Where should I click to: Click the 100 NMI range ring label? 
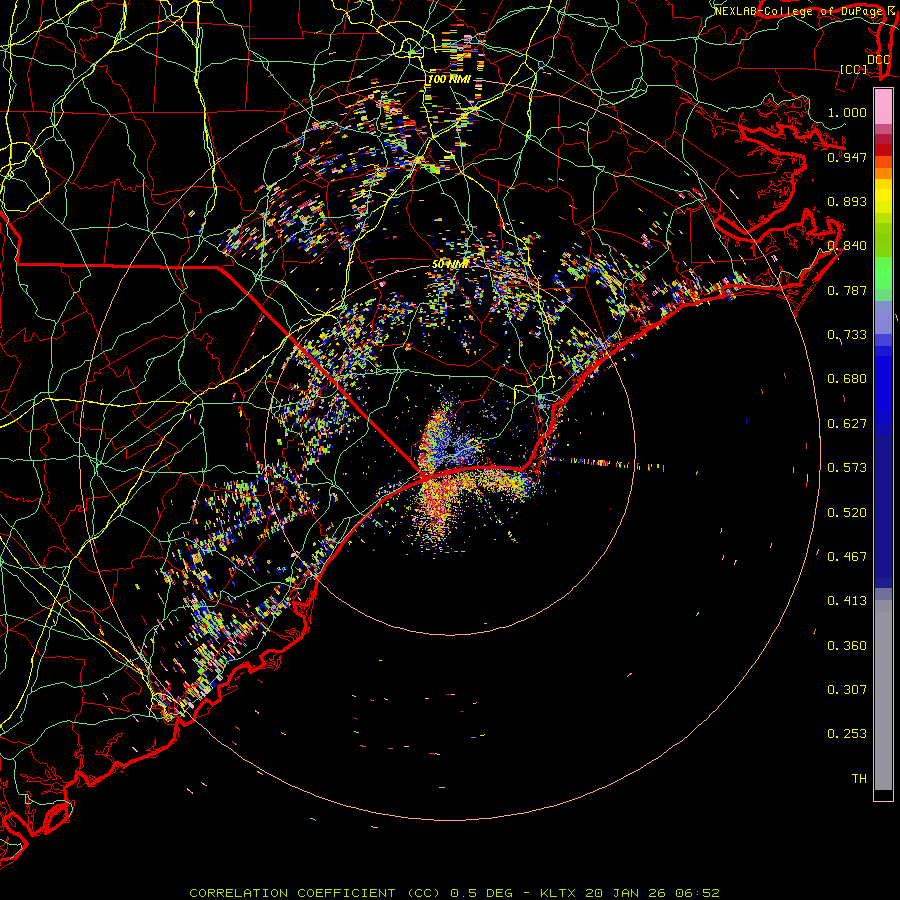click(x=449, y=79)
